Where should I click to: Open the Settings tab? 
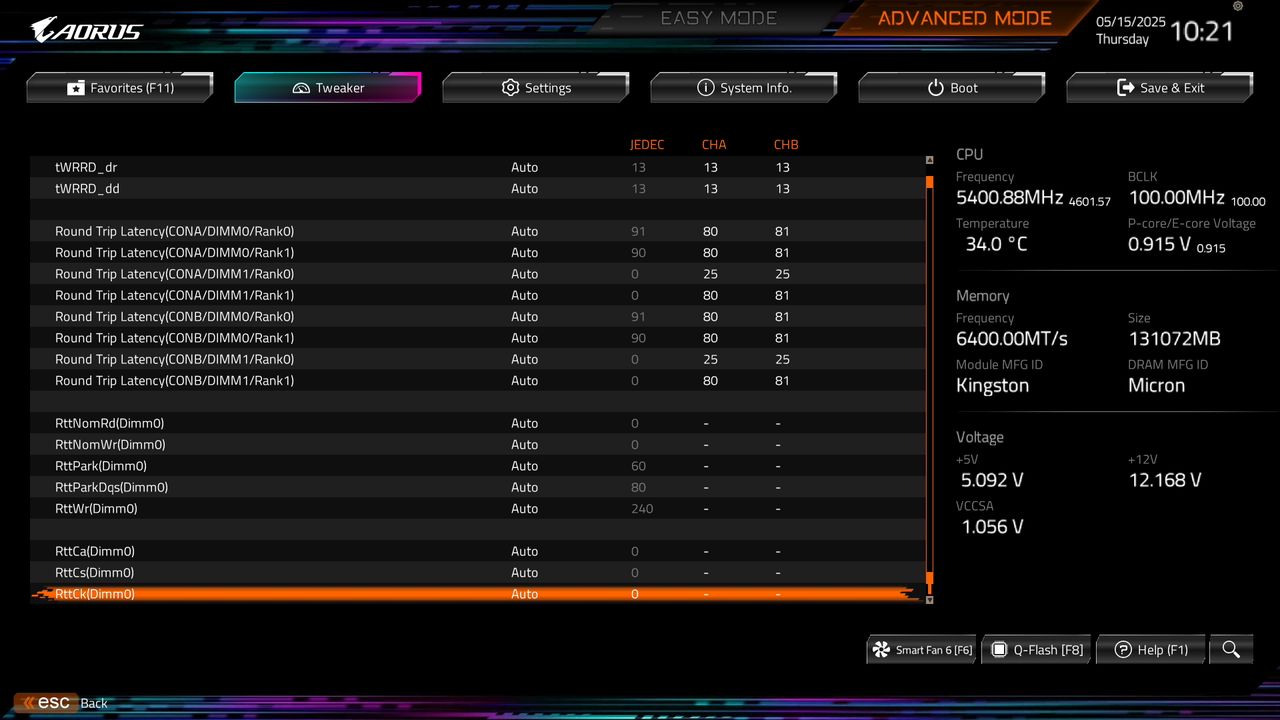pos(536,88)
